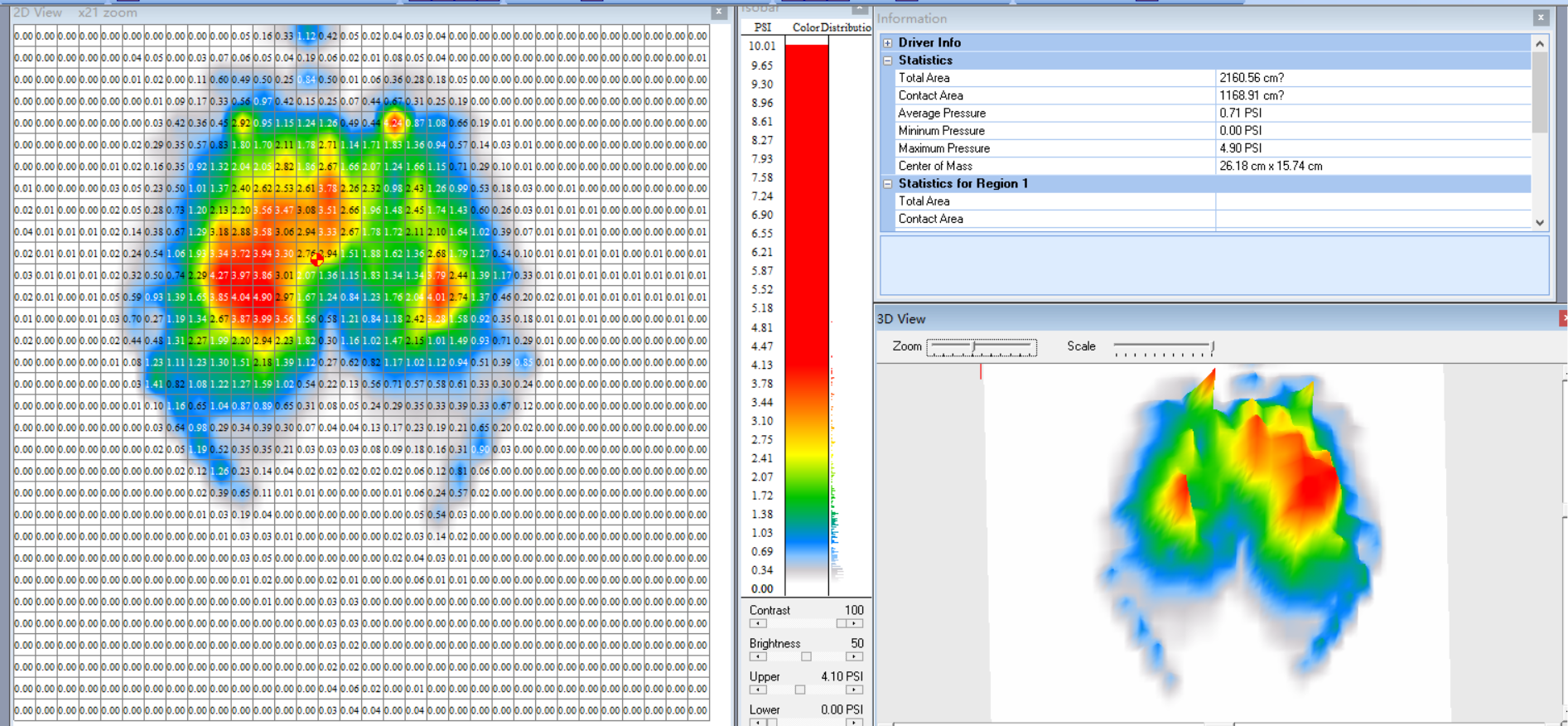The width and height of the screenshot is (1568, 726).
Task: Click the red center of mass marker
Action: pos(317,259)
